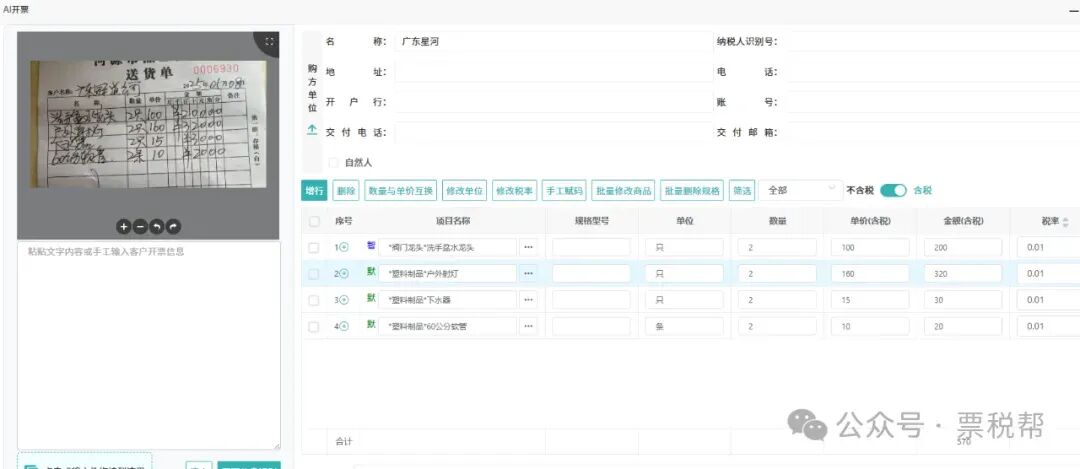Expand the delivery note image to fullscreen
1080x469 pixels.
click(269, 41)
